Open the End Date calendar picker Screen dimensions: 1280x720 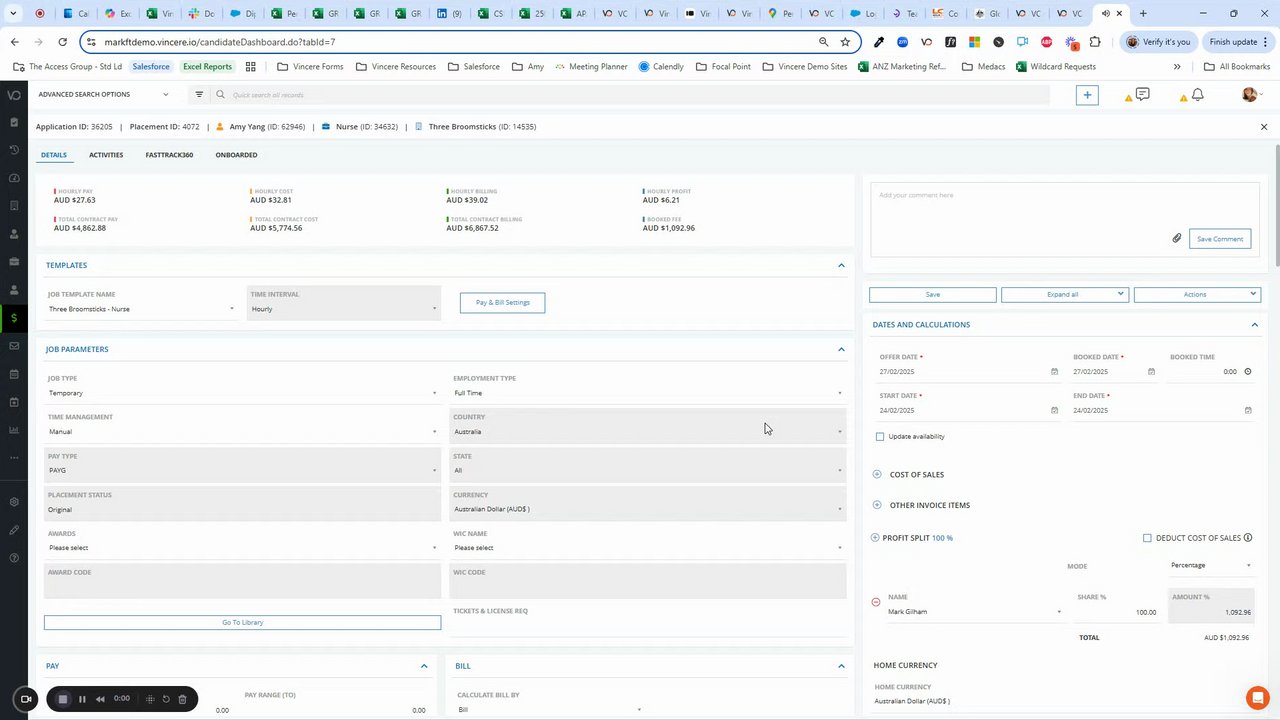click(1248, 410)
